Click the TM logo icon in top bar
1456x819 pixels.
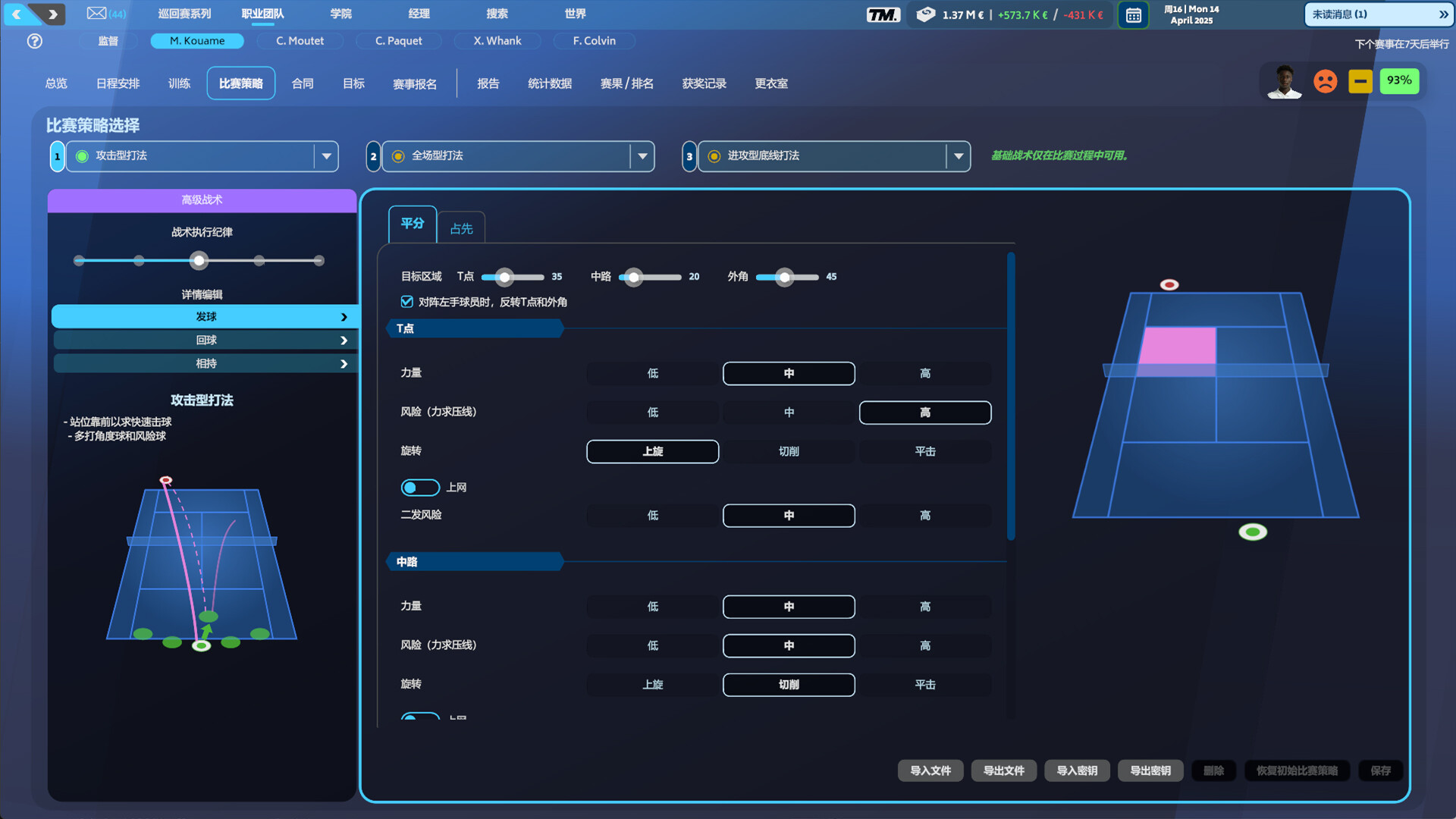882,14
